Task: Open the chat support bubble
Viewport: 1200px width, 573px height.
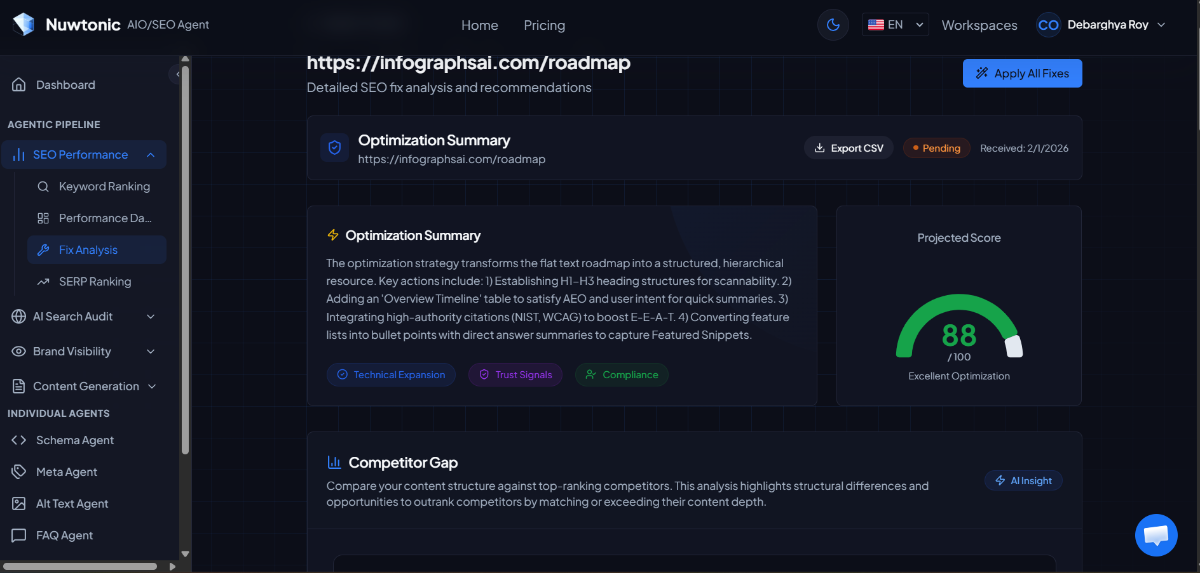Action: (x=1156, y=535)
